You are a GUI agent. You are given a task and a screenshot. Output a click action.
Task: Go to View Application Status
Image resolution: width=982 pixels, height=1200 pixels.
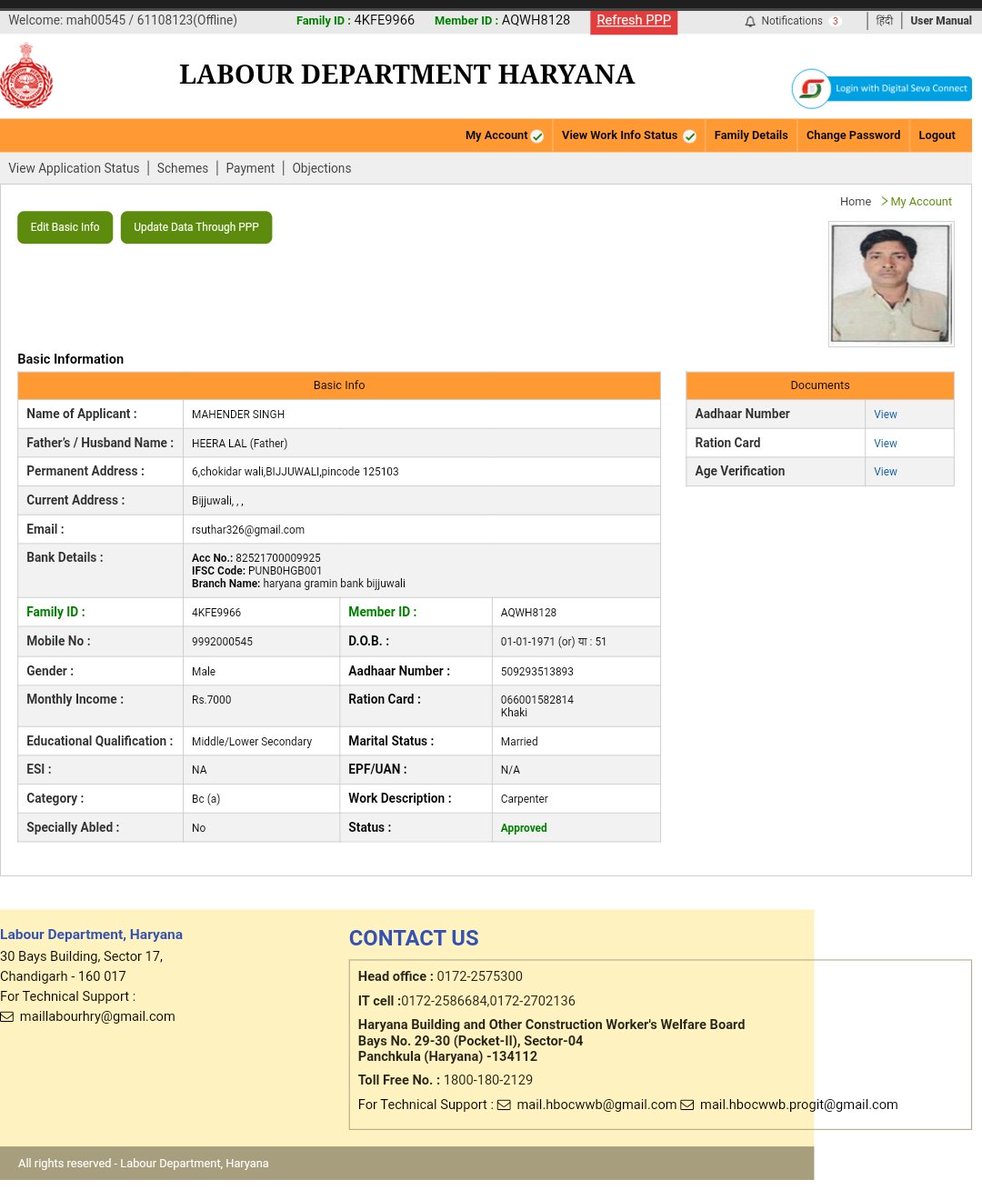[74, 168]
